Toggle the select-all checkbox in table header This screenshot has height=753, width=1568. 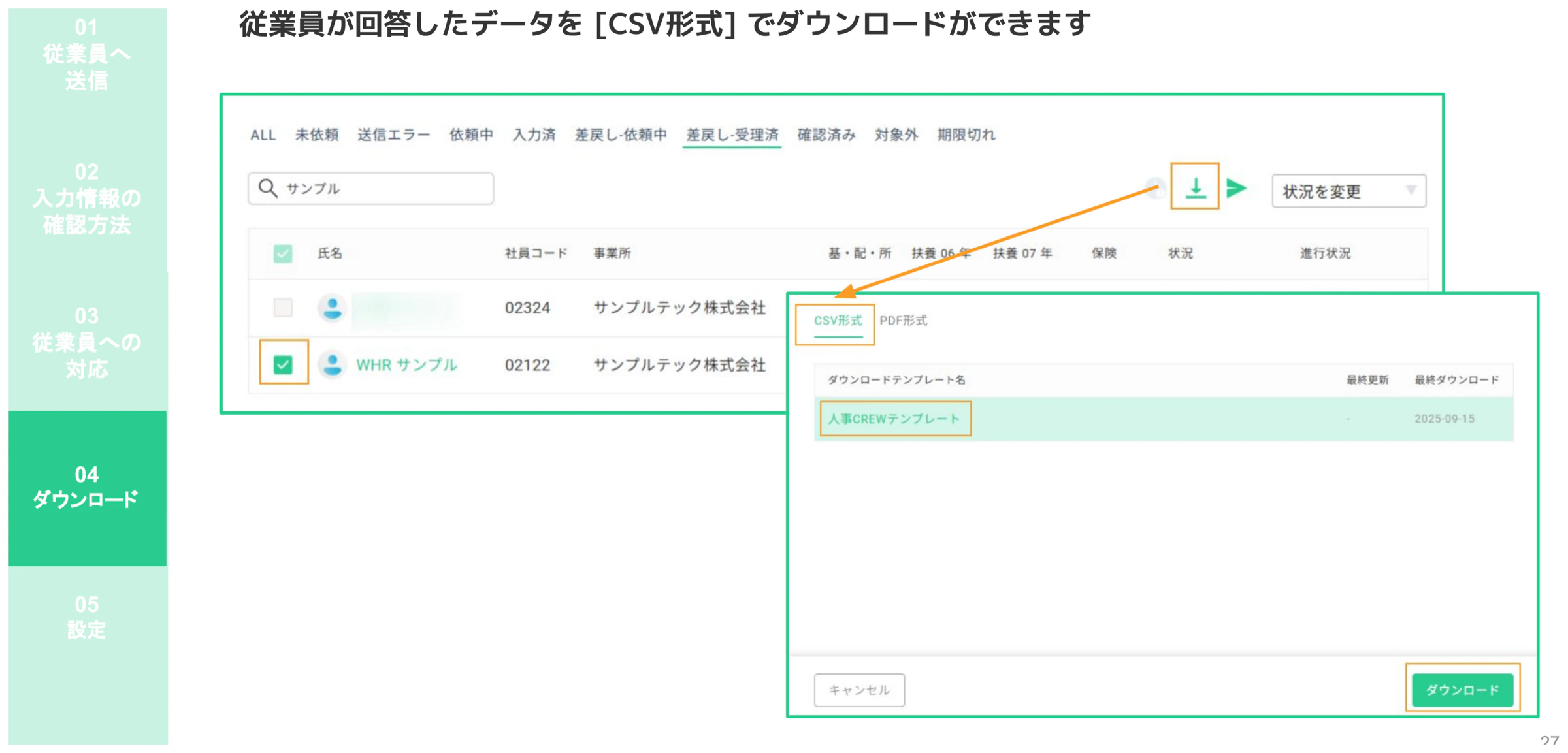pos(283,253)
